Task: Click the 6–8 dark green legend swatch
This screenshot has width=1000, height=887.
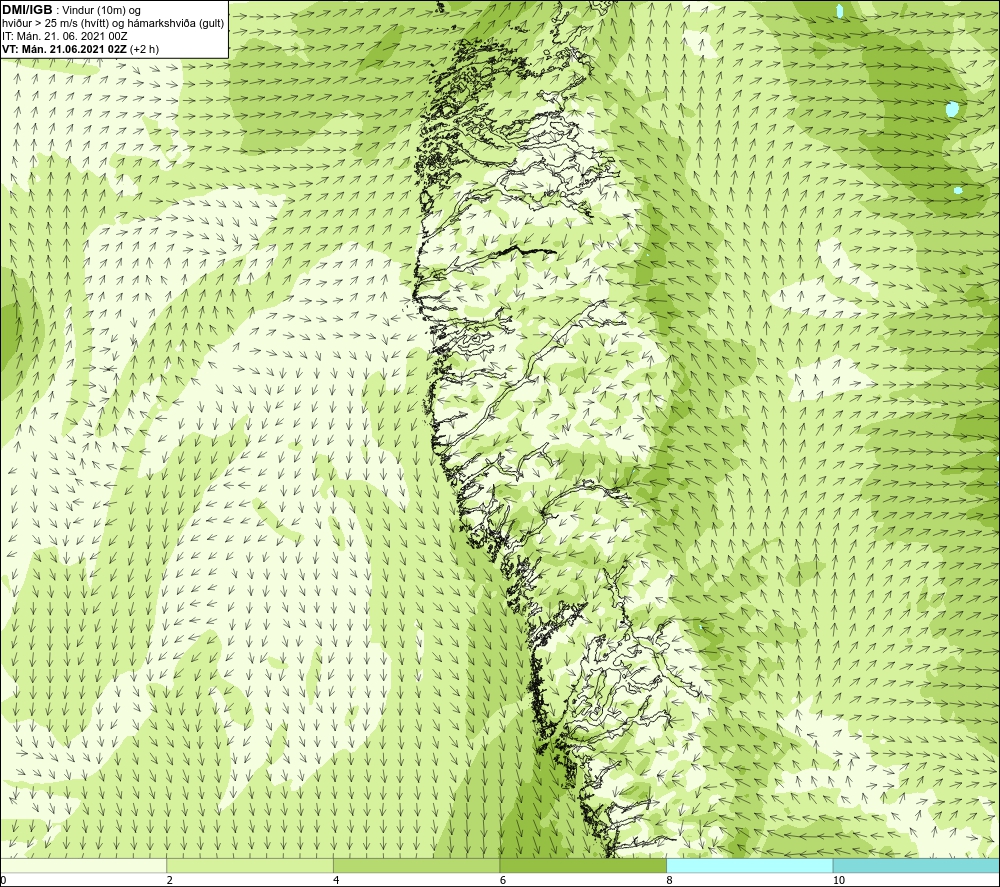Action: click(583, 866)
